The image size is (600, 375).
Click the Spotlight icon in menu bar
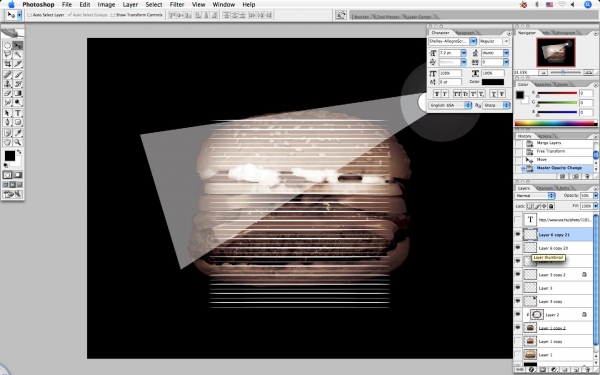[x=588, y=5]
